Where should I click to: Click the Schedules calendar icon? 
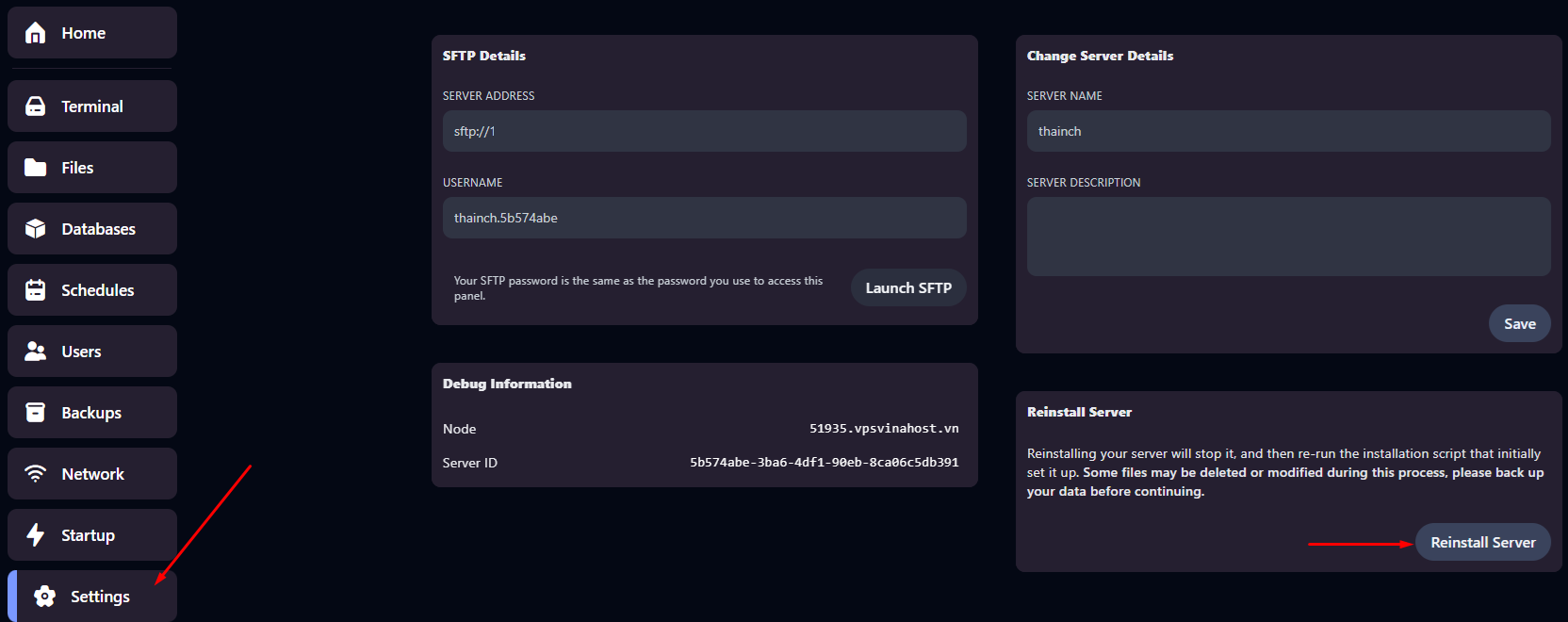[x=36, y=290]
